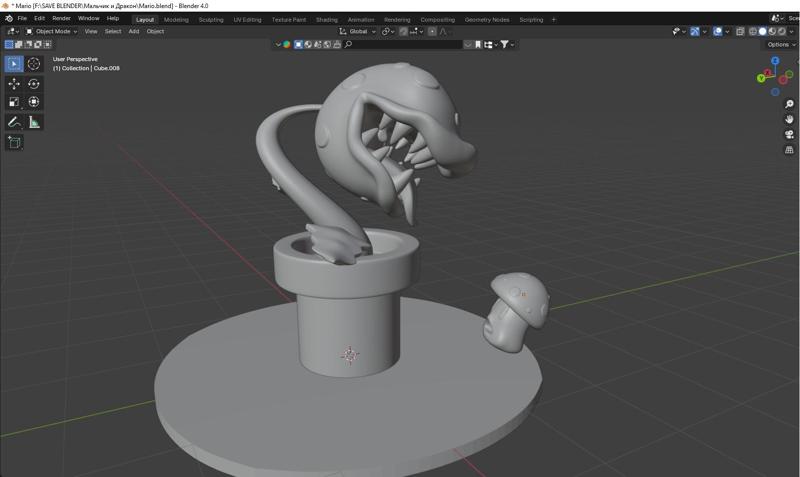The width and height of the screenshot is (800, 477).
Task: Switch to rendered viewport shading
Action: (782, 32)
